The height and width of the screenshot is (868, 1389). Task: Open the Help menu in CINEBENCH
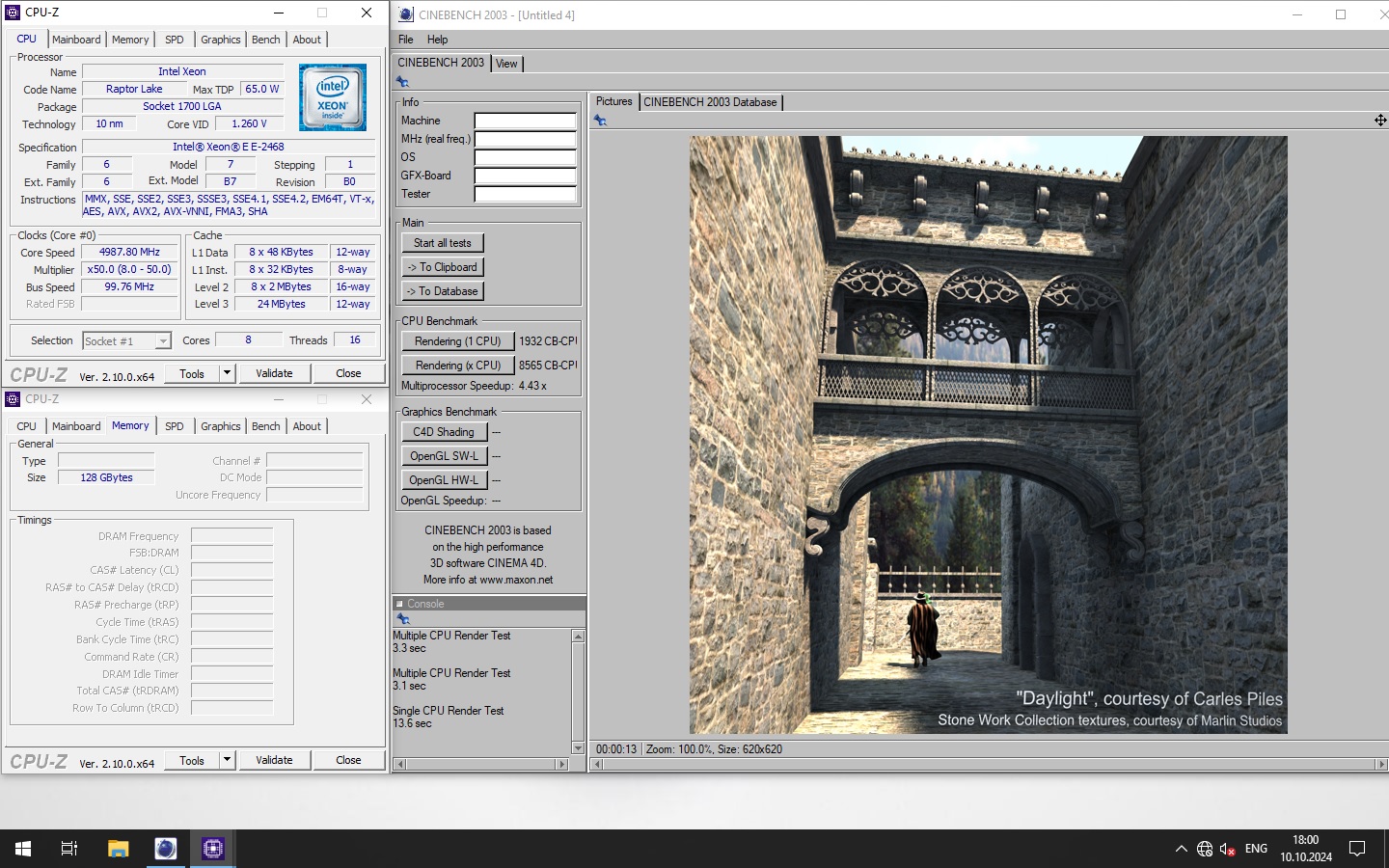[438, 40]
